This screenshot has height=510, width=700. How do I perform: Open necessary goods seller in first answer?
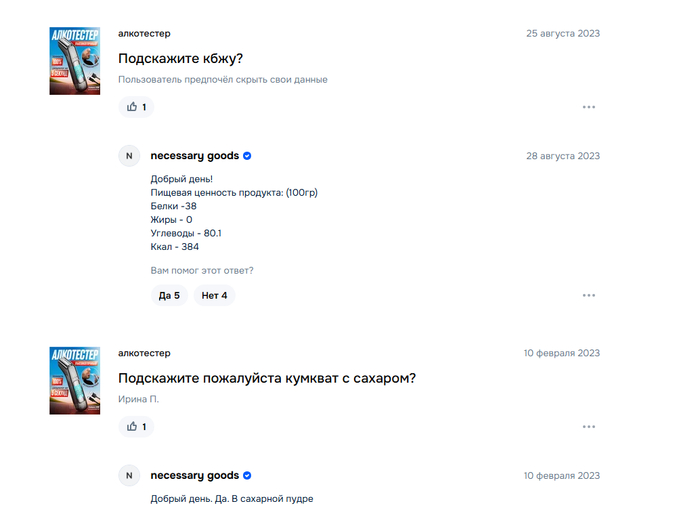[x=194, y=156]
